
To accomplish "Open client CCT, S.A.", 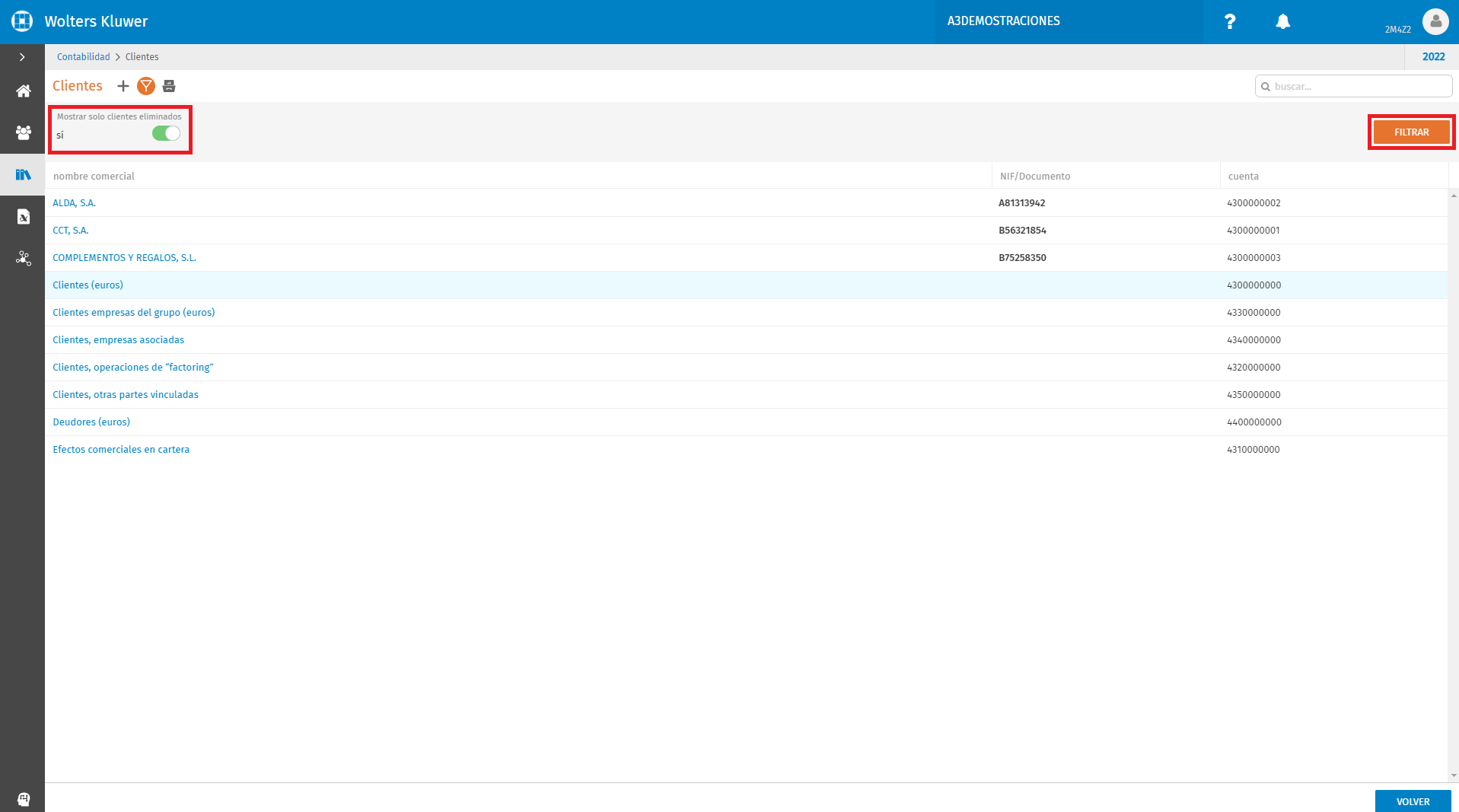I will coord(71,231).
